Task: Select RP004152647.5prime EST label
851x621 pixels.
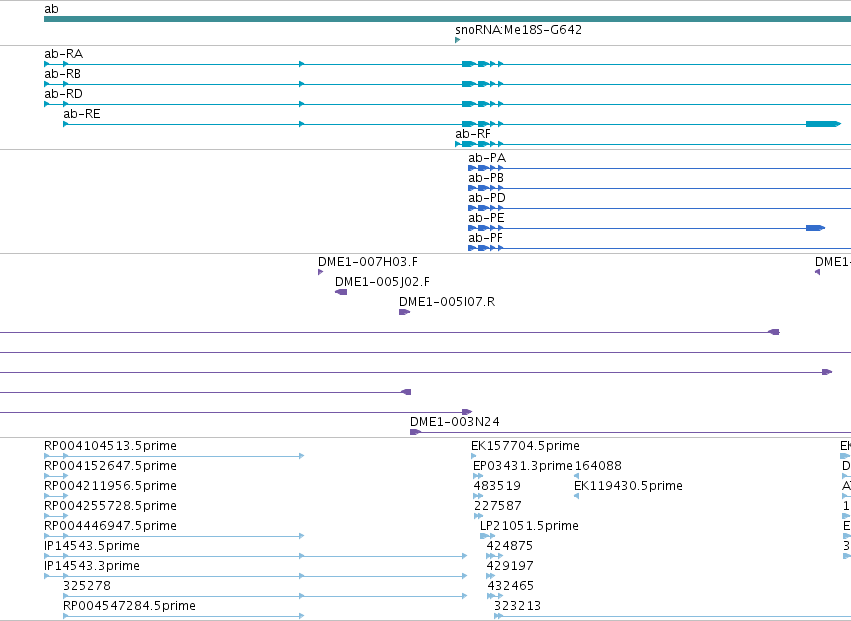Action: coord(110,466)
